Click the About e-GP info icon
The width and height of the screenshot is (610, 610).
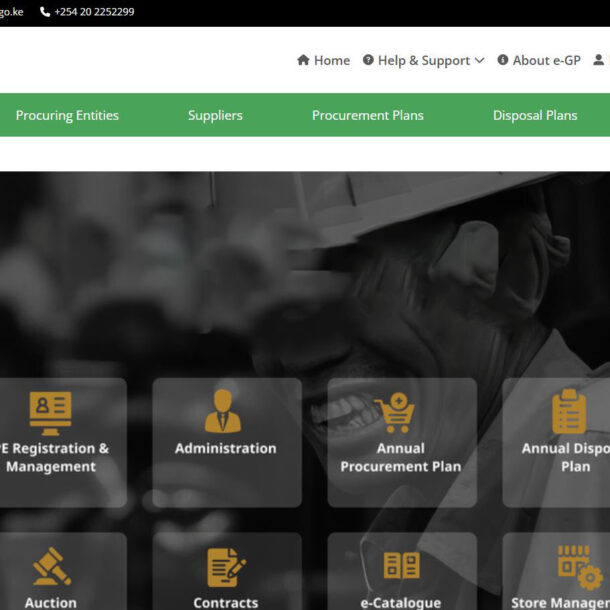click(x=503, y=60)
